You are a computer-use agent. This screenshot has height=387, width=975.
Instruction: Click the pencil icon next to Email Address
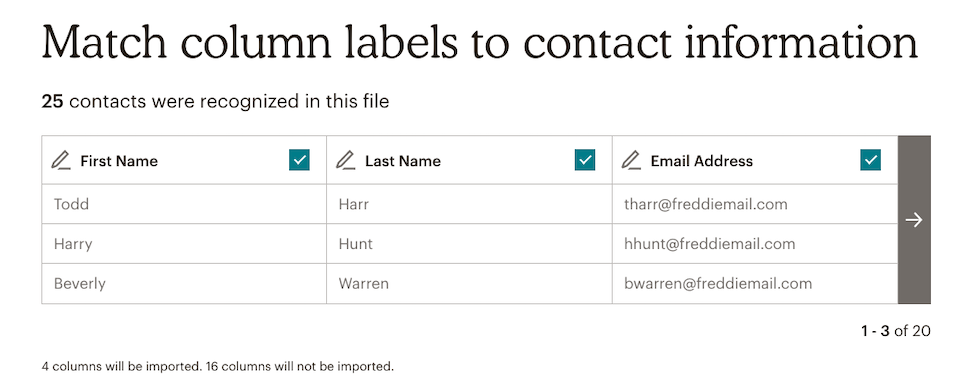coord(631,161)
